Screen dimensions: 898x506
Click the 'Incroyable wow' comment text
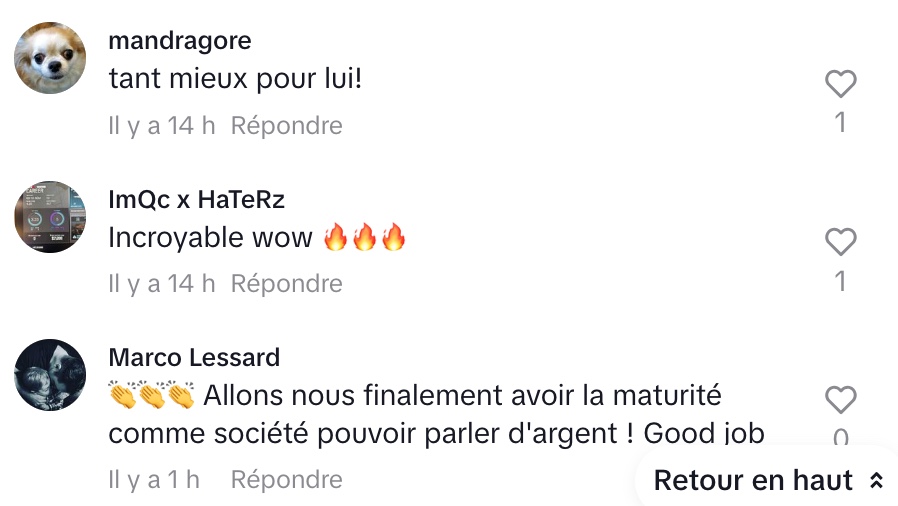click(x=210, y=237)
